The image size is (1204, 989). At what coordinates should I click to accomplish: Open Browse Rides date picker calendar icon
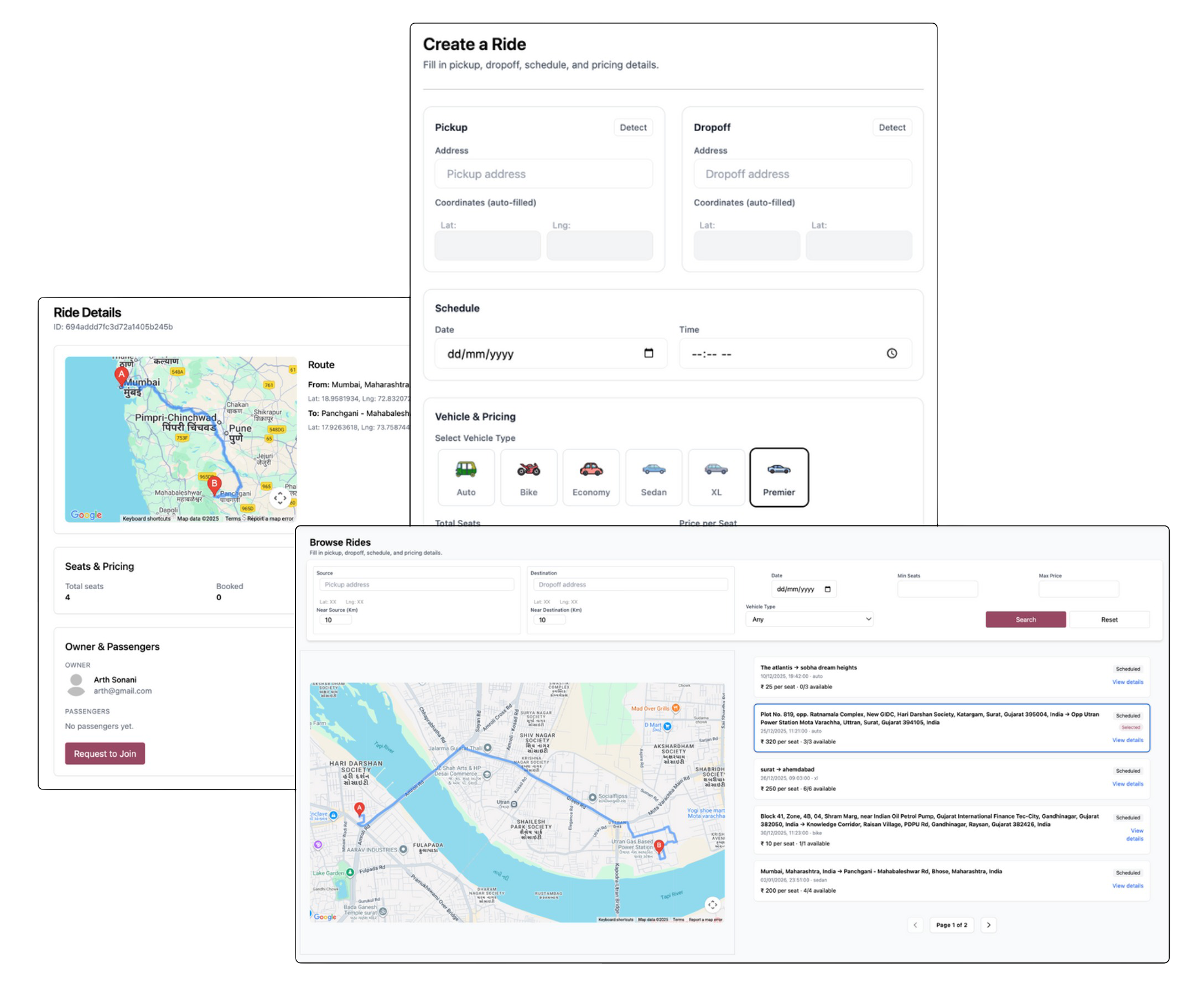pyautogui.click(x=828, y=589)
